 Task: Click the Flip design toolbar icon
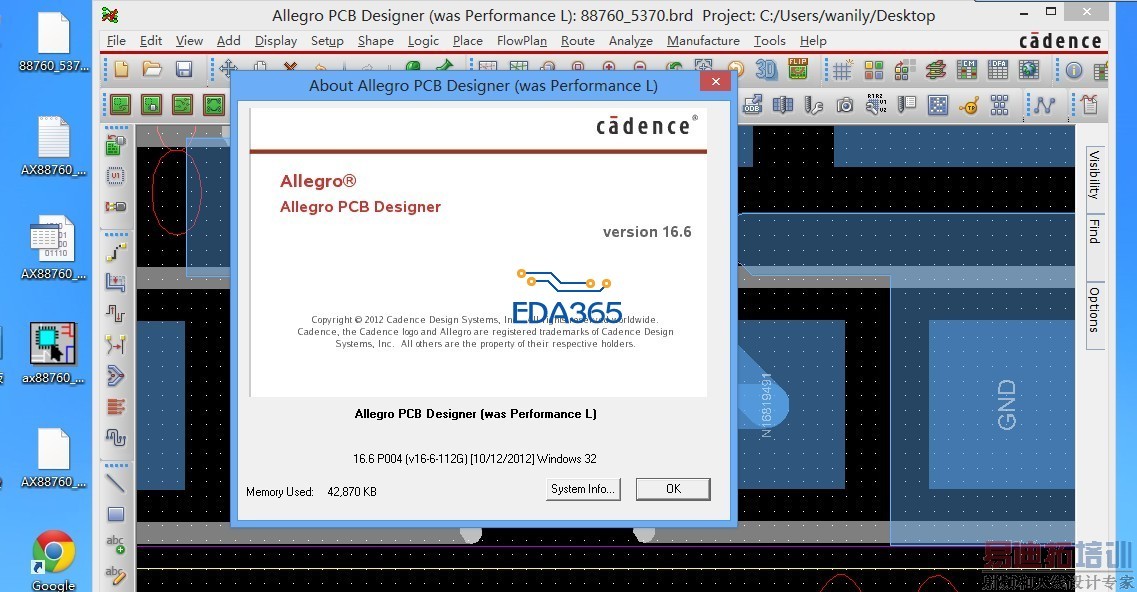[x=798, y=69]
